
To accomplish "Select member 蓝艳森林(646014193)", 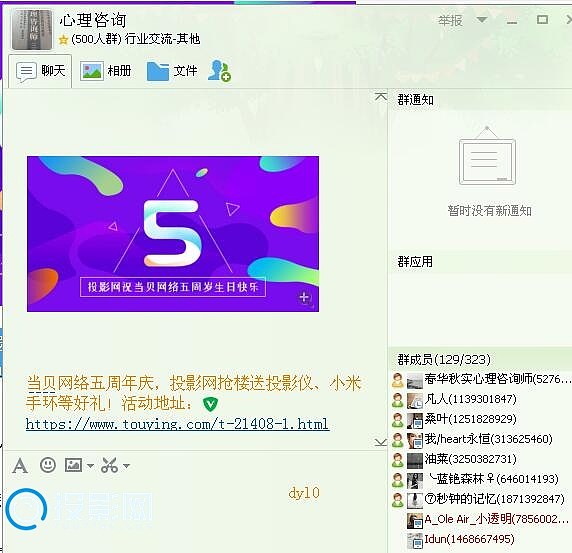I will (x=482, y=479).
